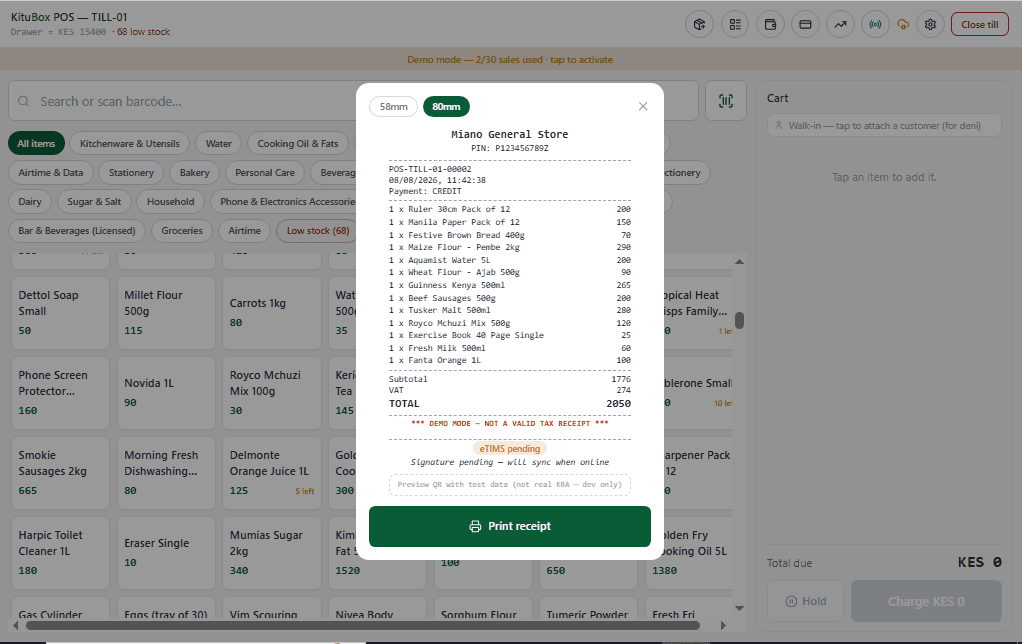1022x644 pixels.
Task: Select the Airtime category chip
Action: 244,231
